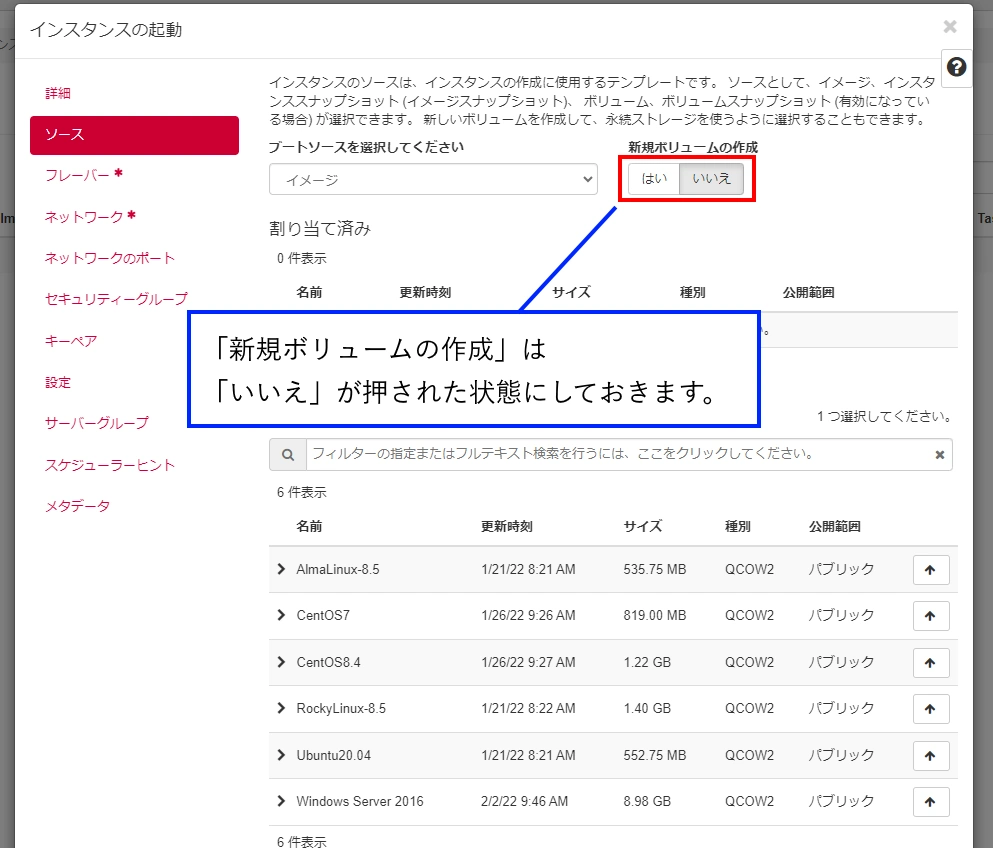This screenshot has width=993, height=848.
Task: Select Windows Server 2016 using up-arrow button
Action: coord(930,802)
